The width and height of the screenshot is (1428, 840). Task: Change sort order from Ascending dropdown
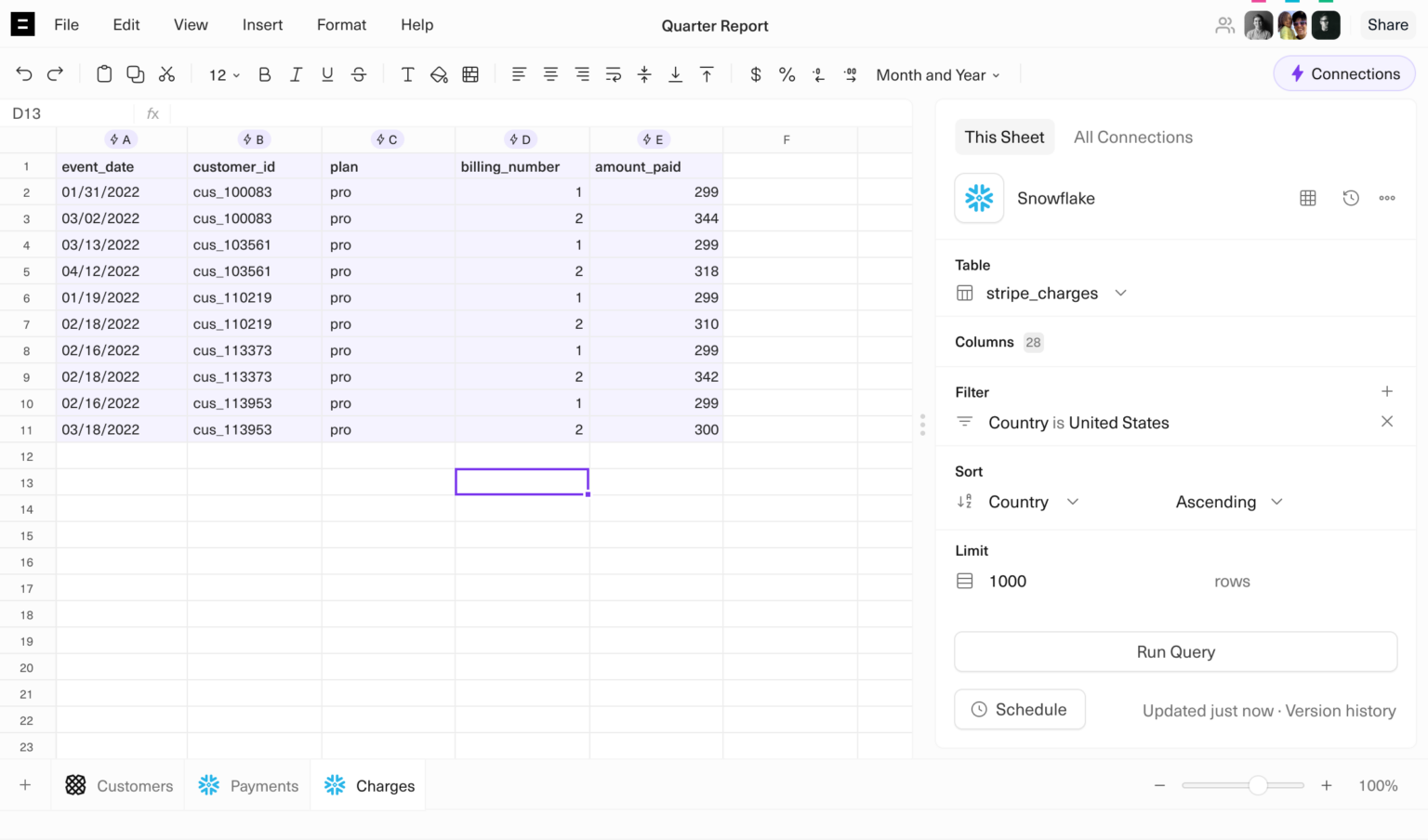click(x=1228, y=502)
